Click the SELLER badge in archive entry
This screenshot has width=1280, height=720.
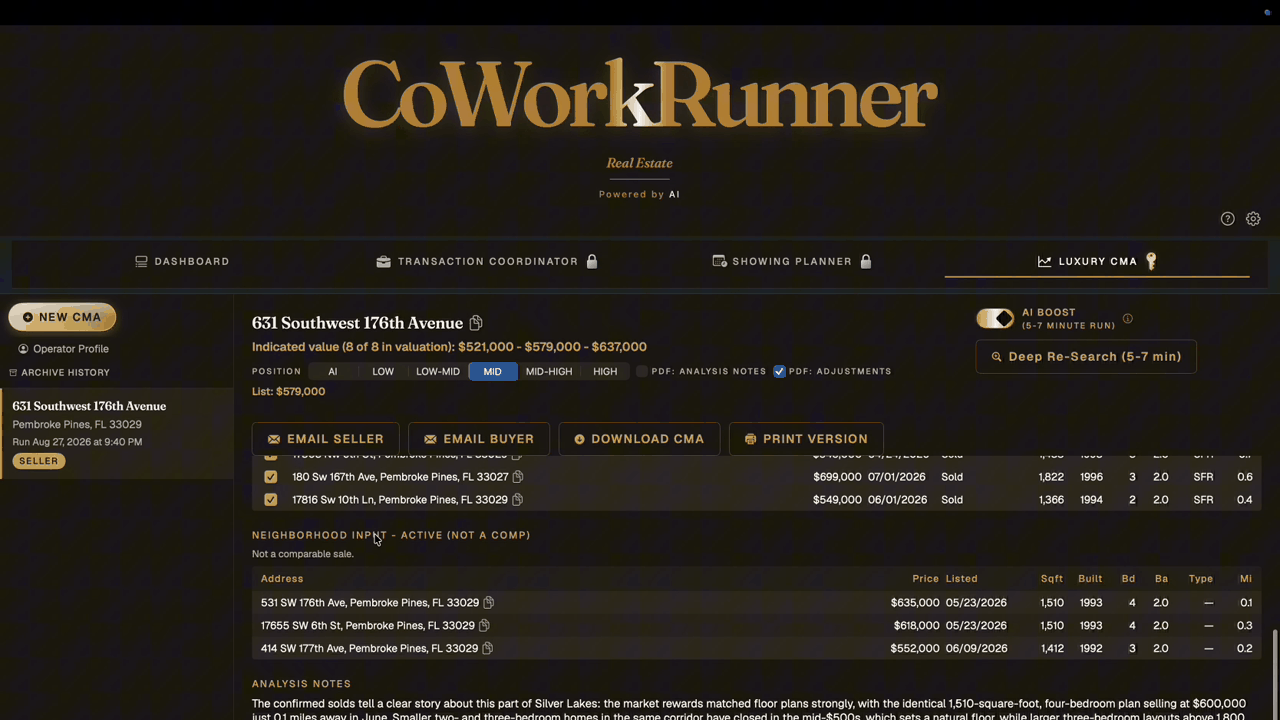point(38,461)
